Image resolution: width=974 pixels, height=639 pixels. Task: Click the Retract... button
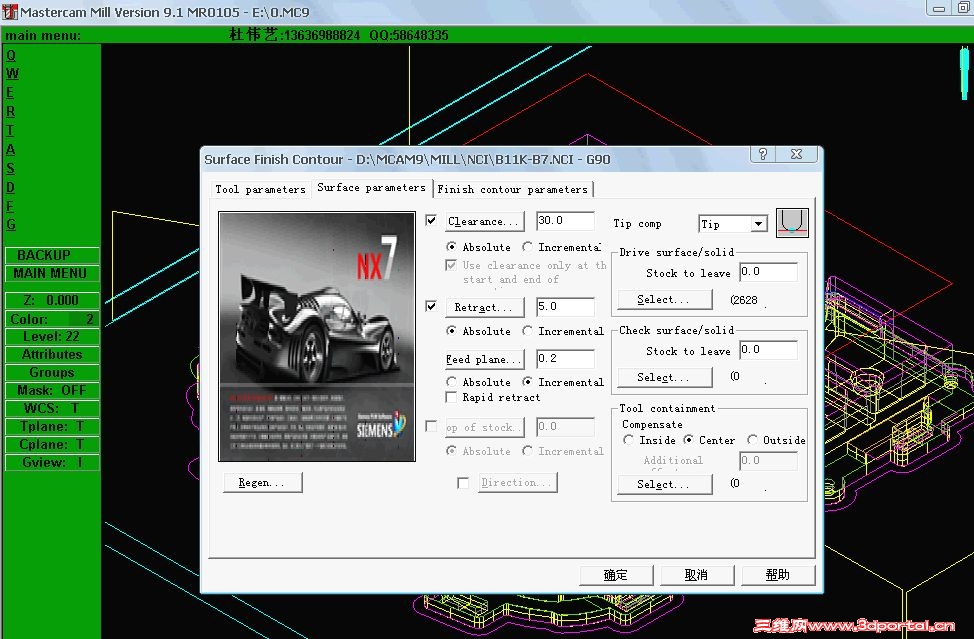[x=485, y=307]
